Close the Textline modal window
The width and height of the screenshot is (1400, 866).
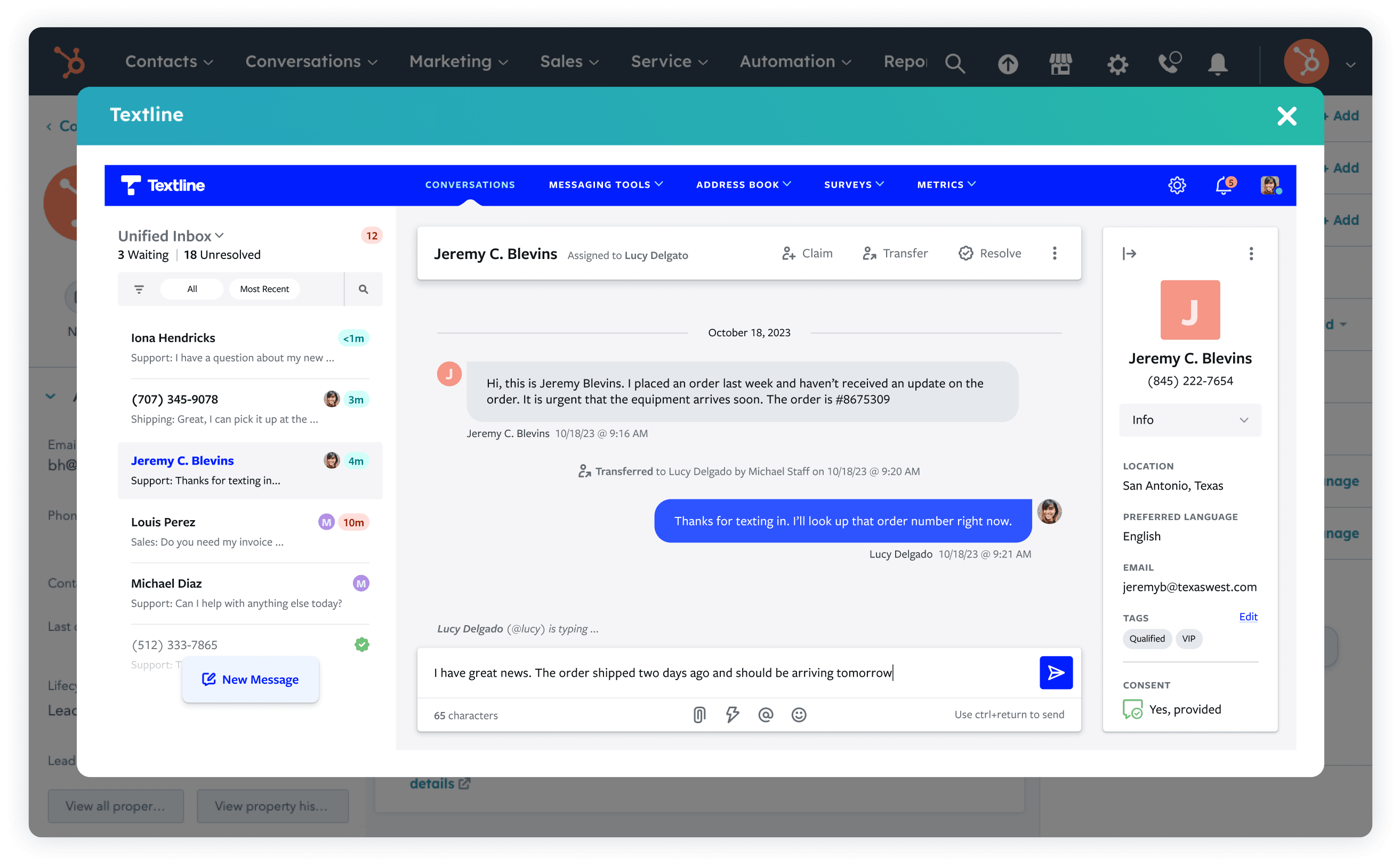point(1286,116)
